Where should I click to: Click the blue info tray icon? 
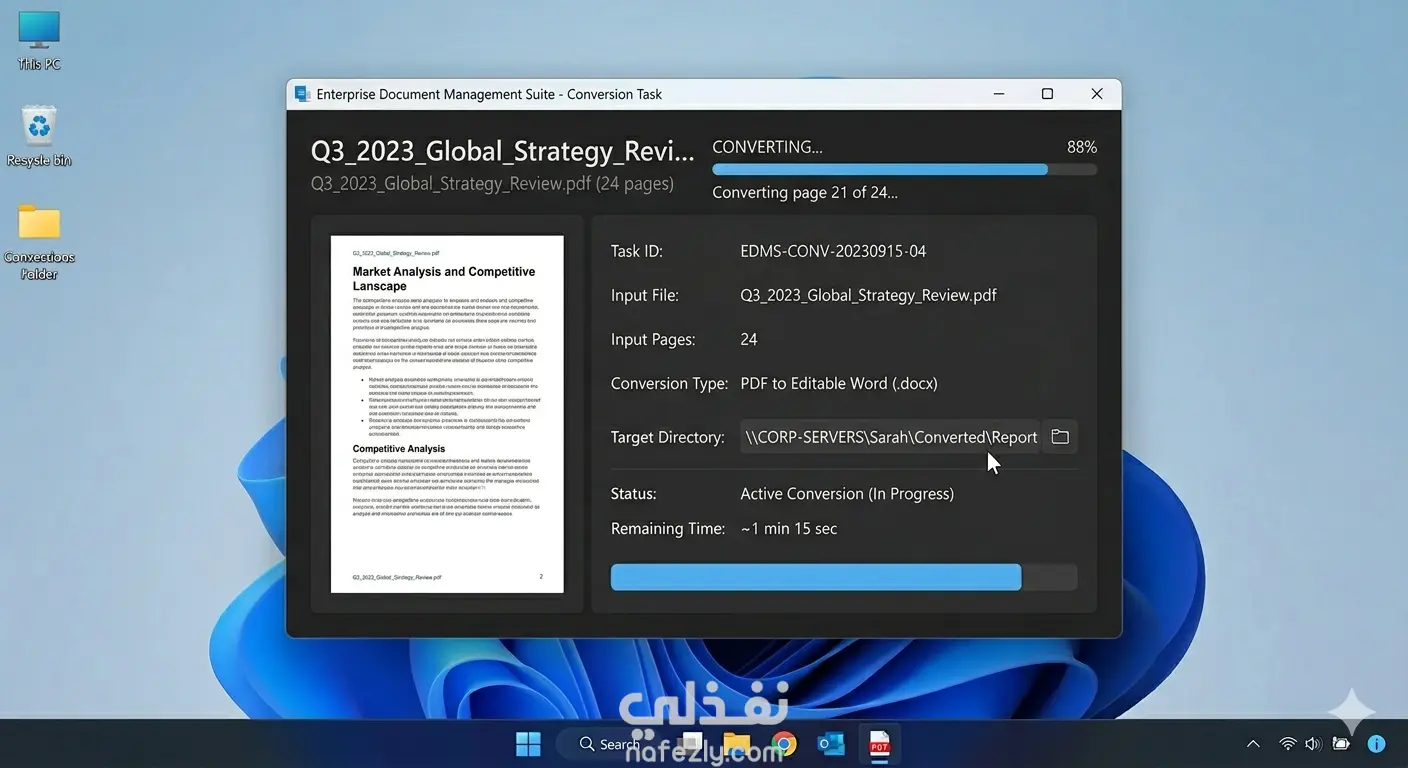coord(1376,744)
